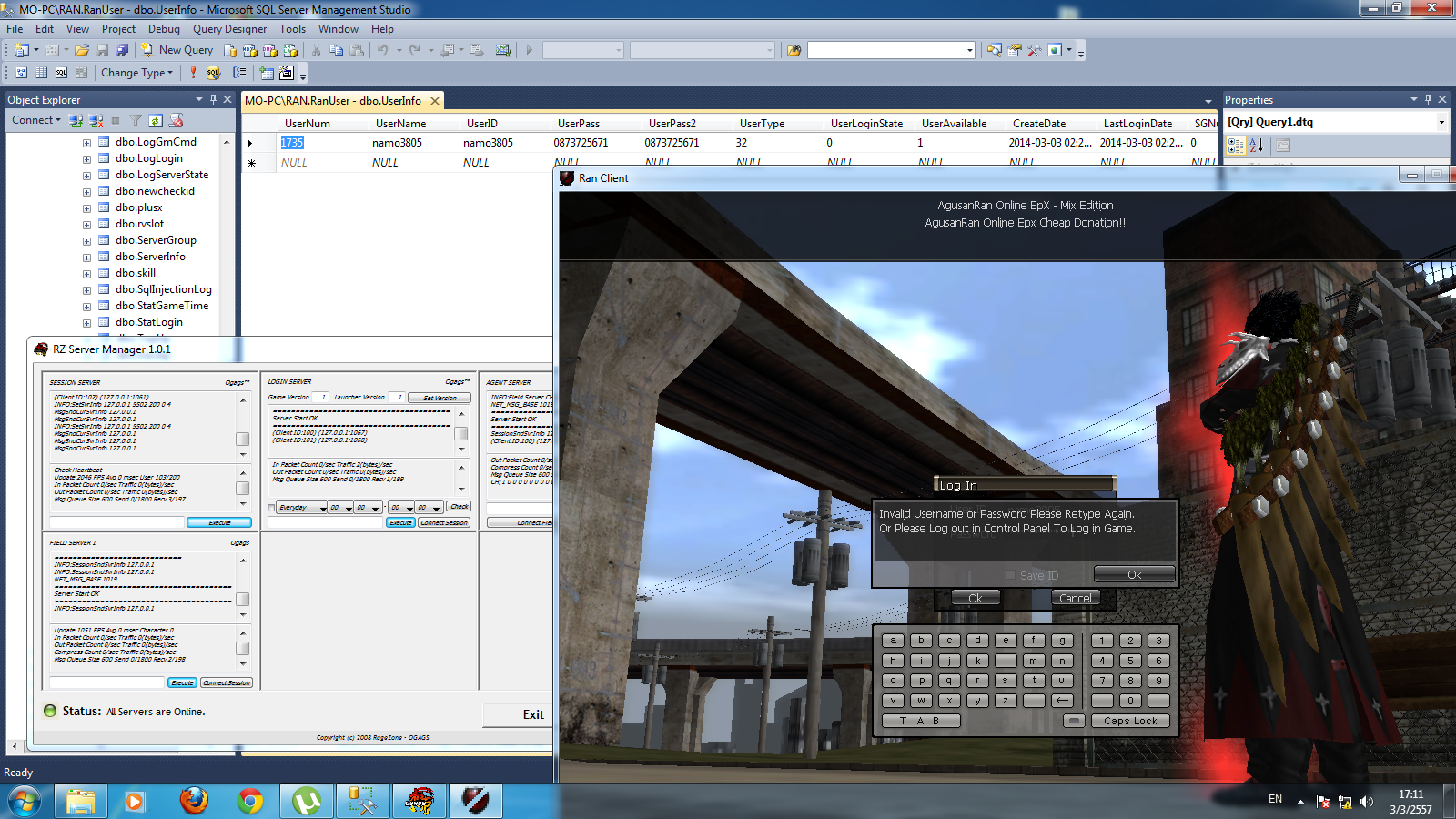
Task: Click Ok on the invalid password message
Action: click(x=1134, y=574)
